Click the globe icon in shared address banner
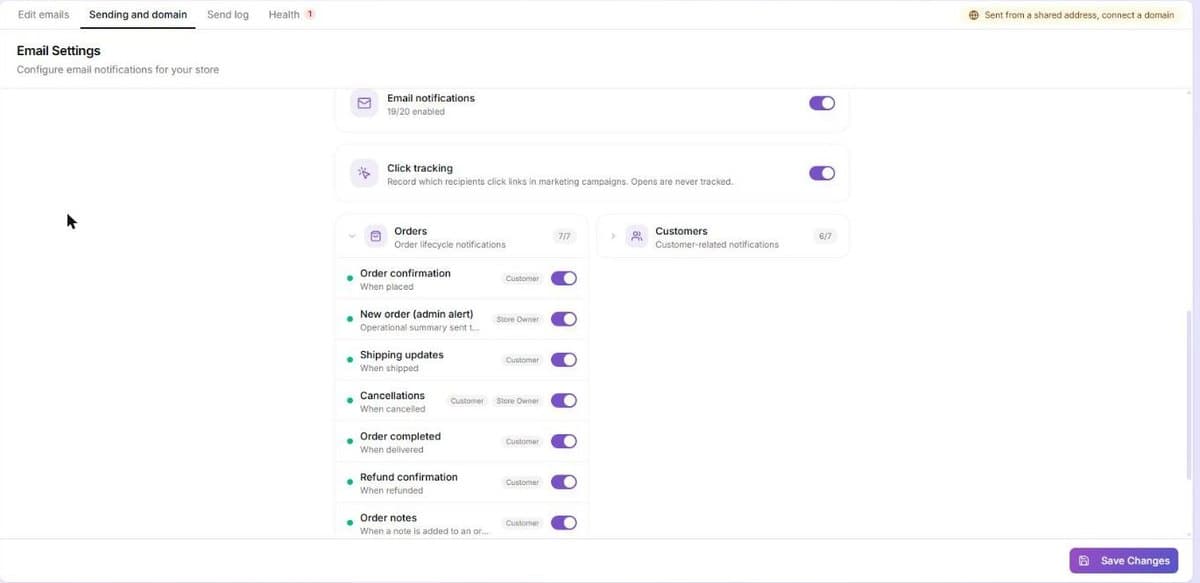Viewport: 1200px width, 583px height. point(974,15)
